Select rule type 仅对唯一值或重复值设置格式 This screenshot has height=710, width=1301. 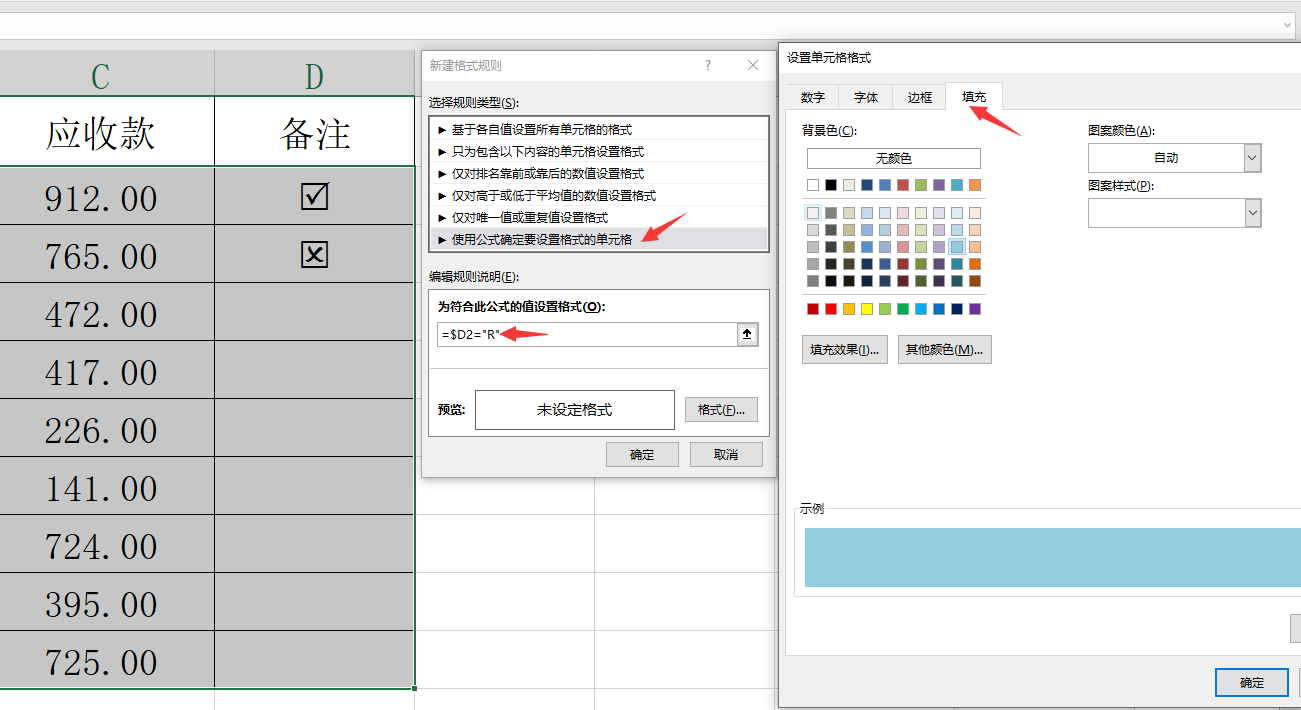(x=598, y=217)
